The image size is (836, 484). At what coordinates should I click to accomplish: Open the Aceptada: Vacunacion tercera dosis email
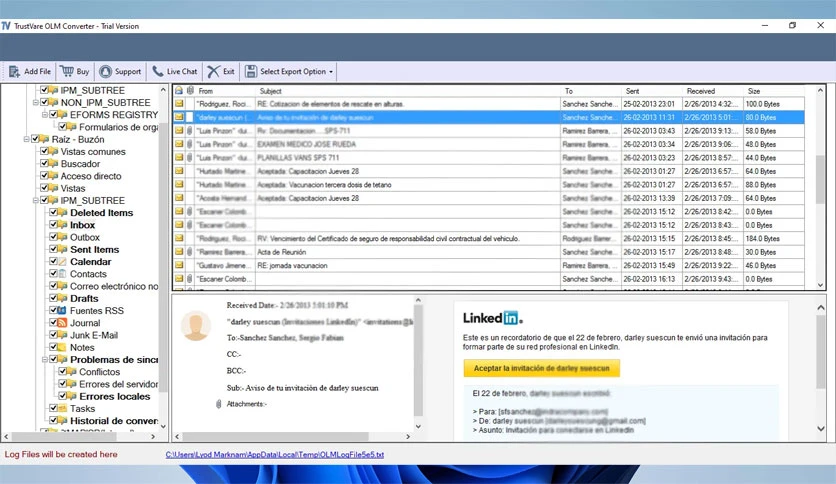488,184
